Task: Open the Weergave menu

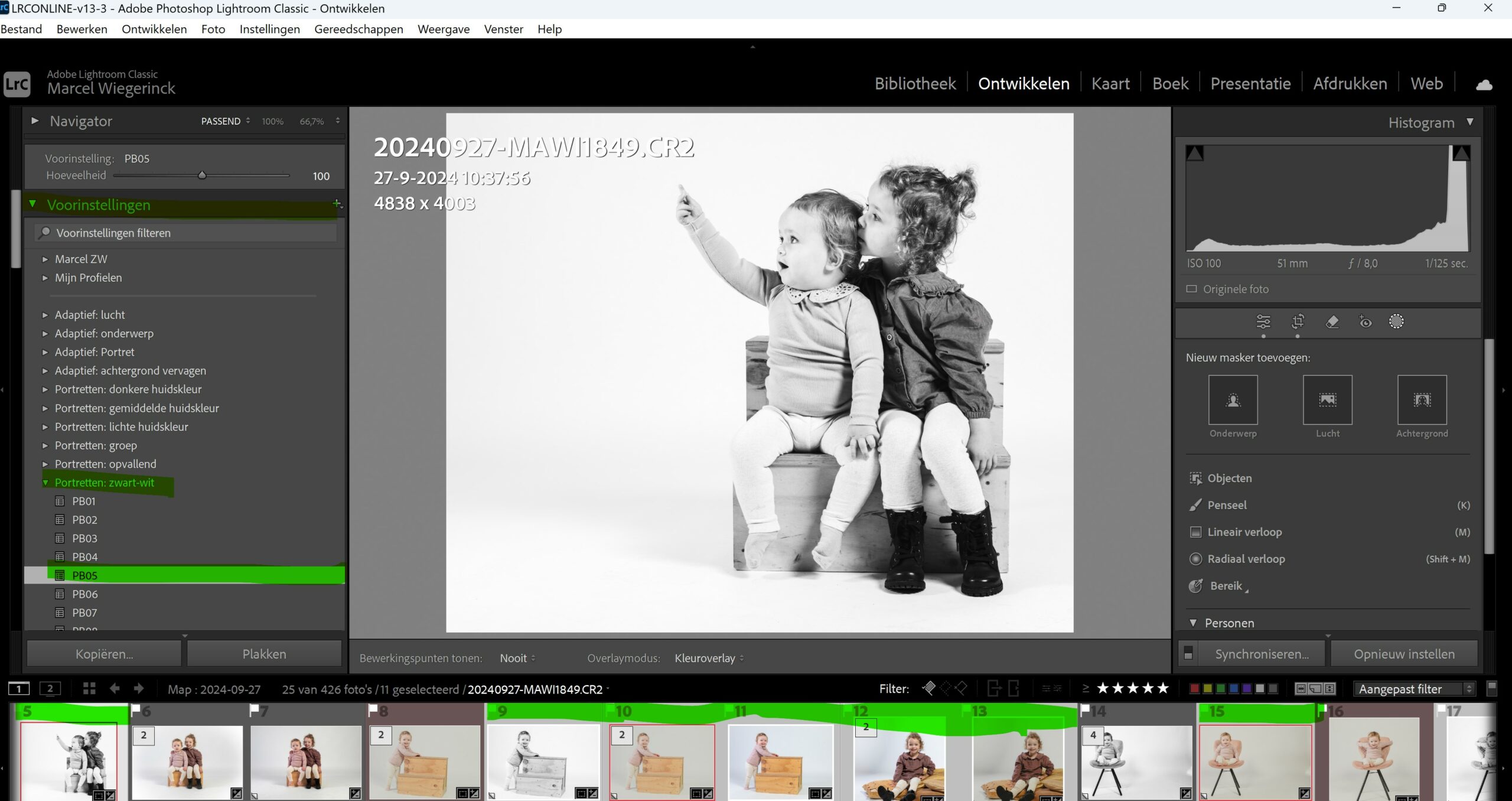Action: pyautogui.click(x=444, y=29)
